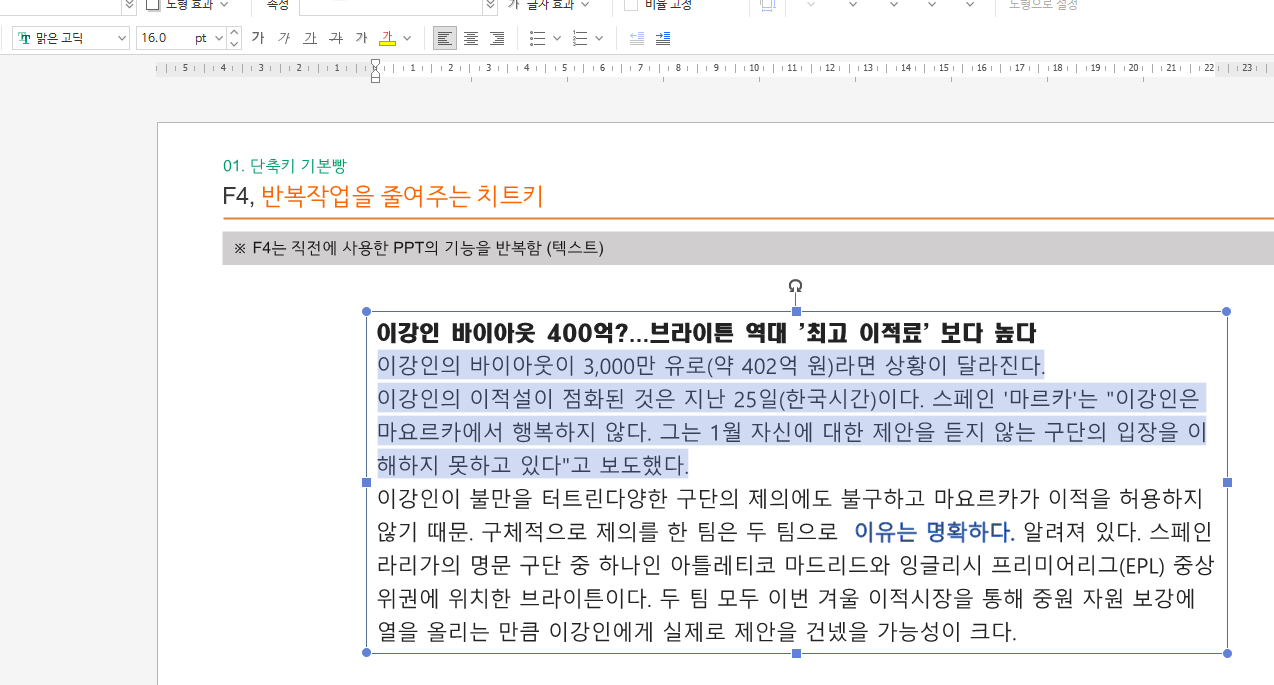Click the bold headline '이강인 바이아웃 400억?'
The height and width of the screenshot is (685, 1274).
click(503, 332)
